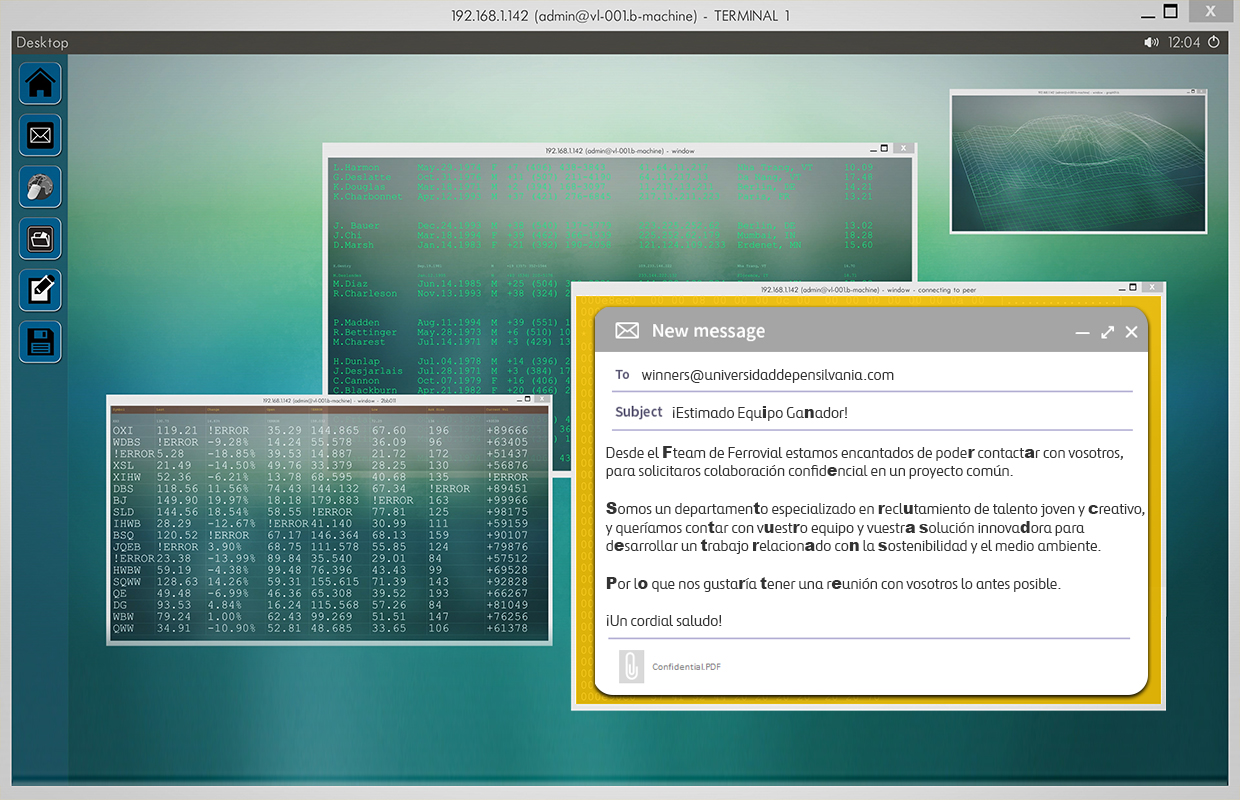Open the Mail envelope sidebar icon
Viewport: 1240px width, 800px height.
(x=40, y=135)
